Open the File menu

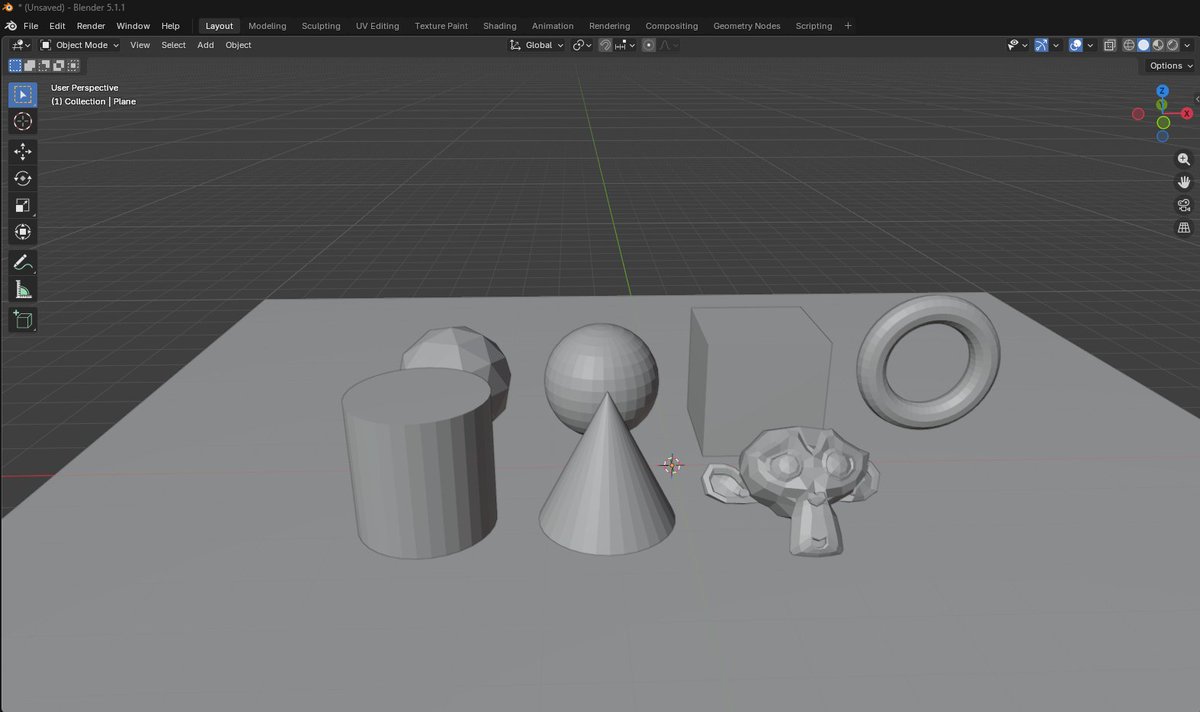(x=31, y=25)
